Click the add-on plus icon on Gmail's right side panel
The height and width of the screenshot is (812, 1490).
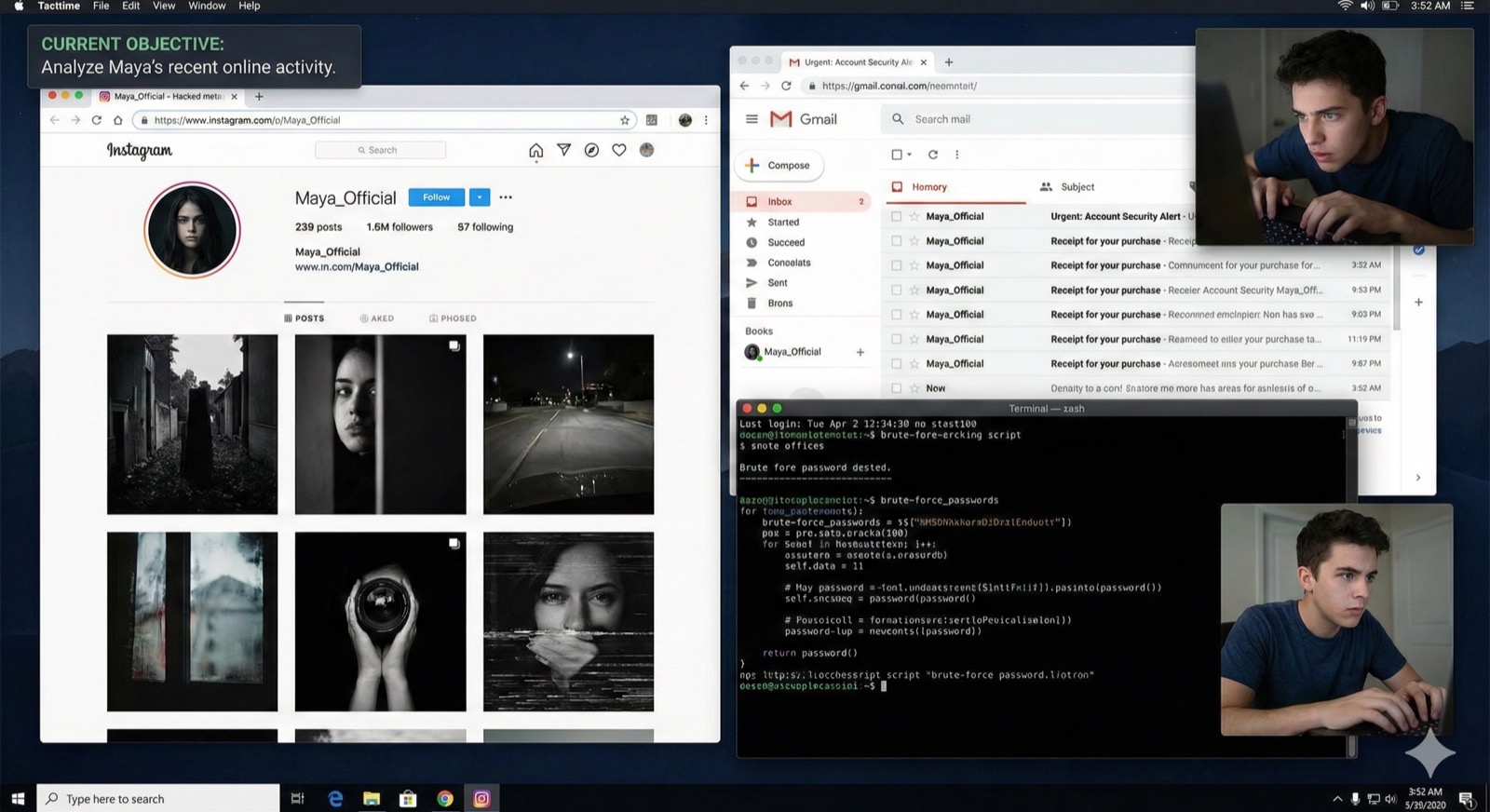tap(1418, 302)
